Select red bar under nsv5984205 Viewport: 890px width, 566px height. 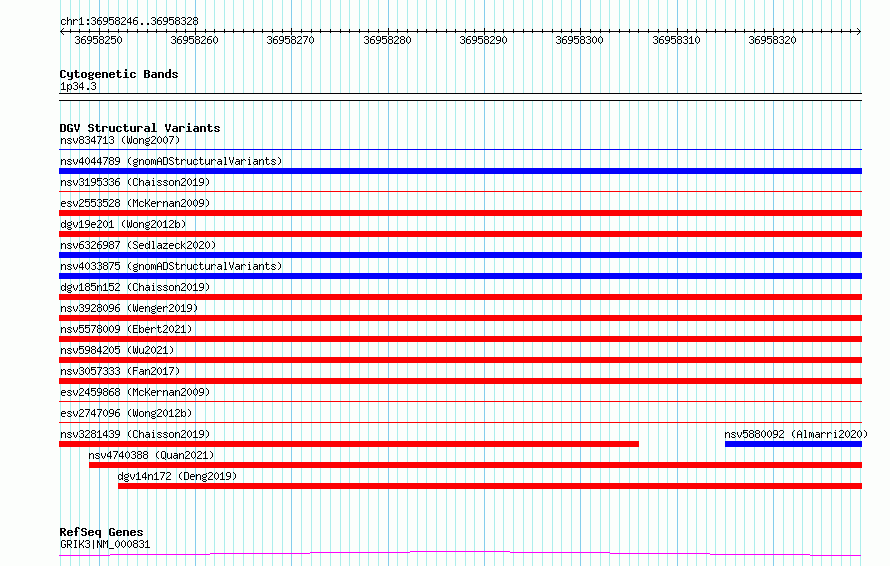pos(460,360)
